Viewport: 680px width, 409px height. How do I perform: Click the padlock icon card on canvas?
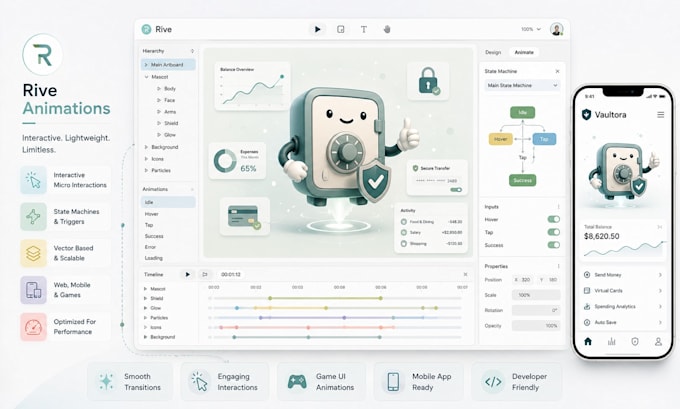(428, 82)
